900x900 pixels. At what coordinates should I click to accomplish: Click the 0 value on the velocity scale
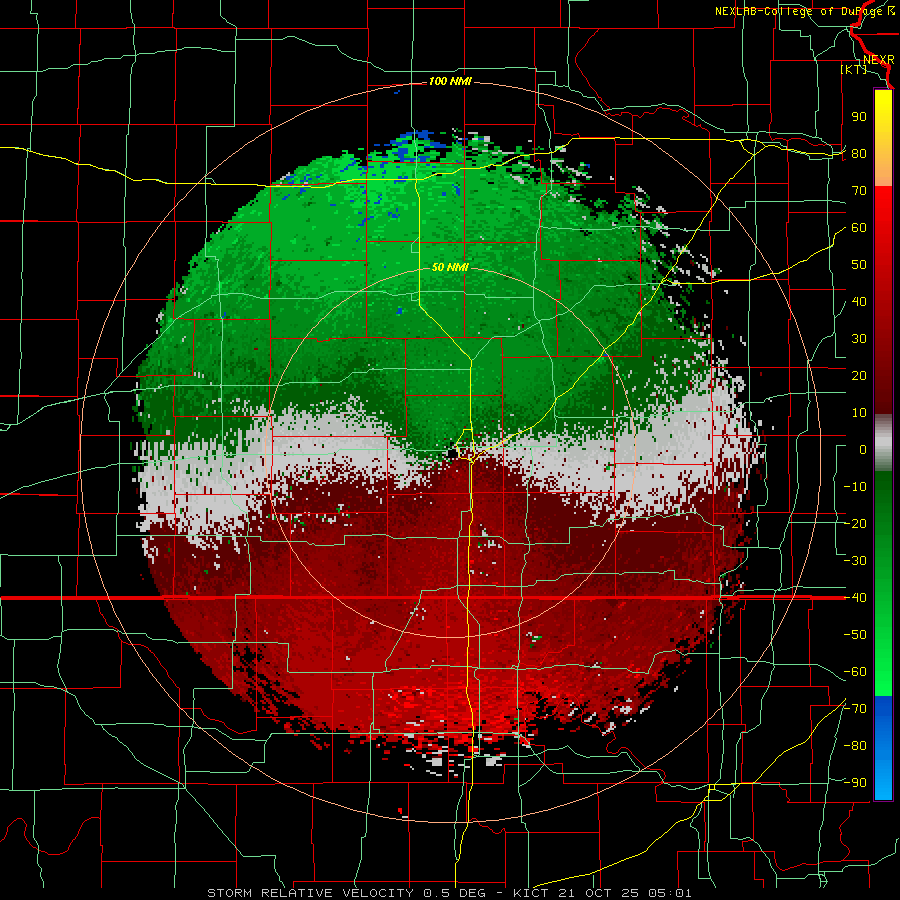point(863,450)
